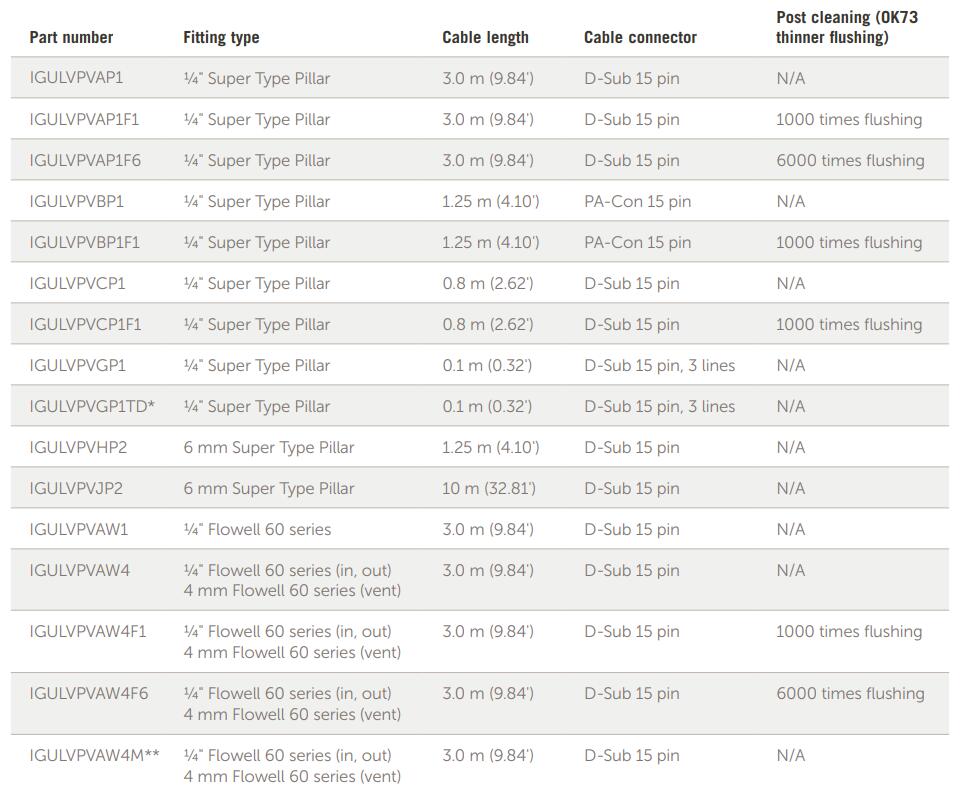Select part number IGULVPVCP1
960x790 pixels.
tap(77, 283)
